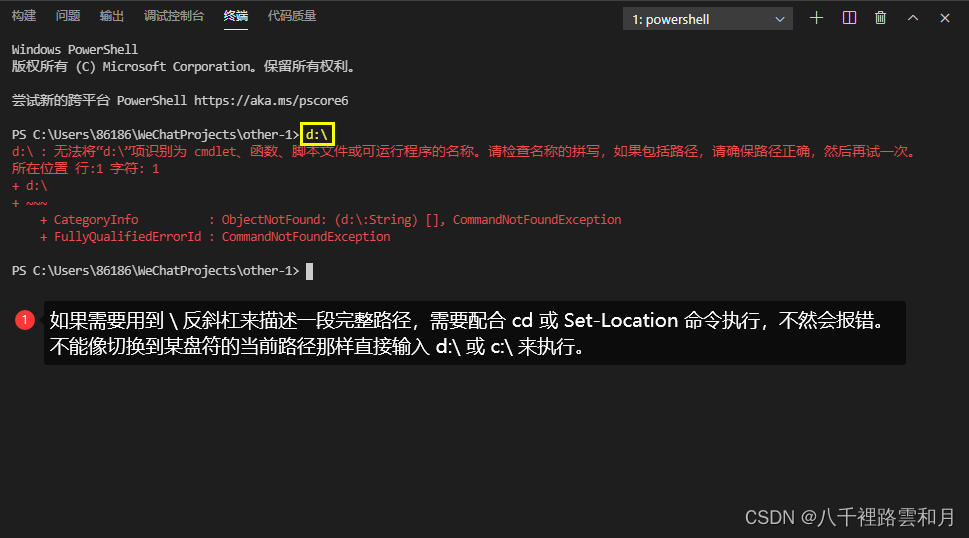Open the https://aka.ms/pscore6 link
The height and width of the screenshot is (538, 969).
271,100
